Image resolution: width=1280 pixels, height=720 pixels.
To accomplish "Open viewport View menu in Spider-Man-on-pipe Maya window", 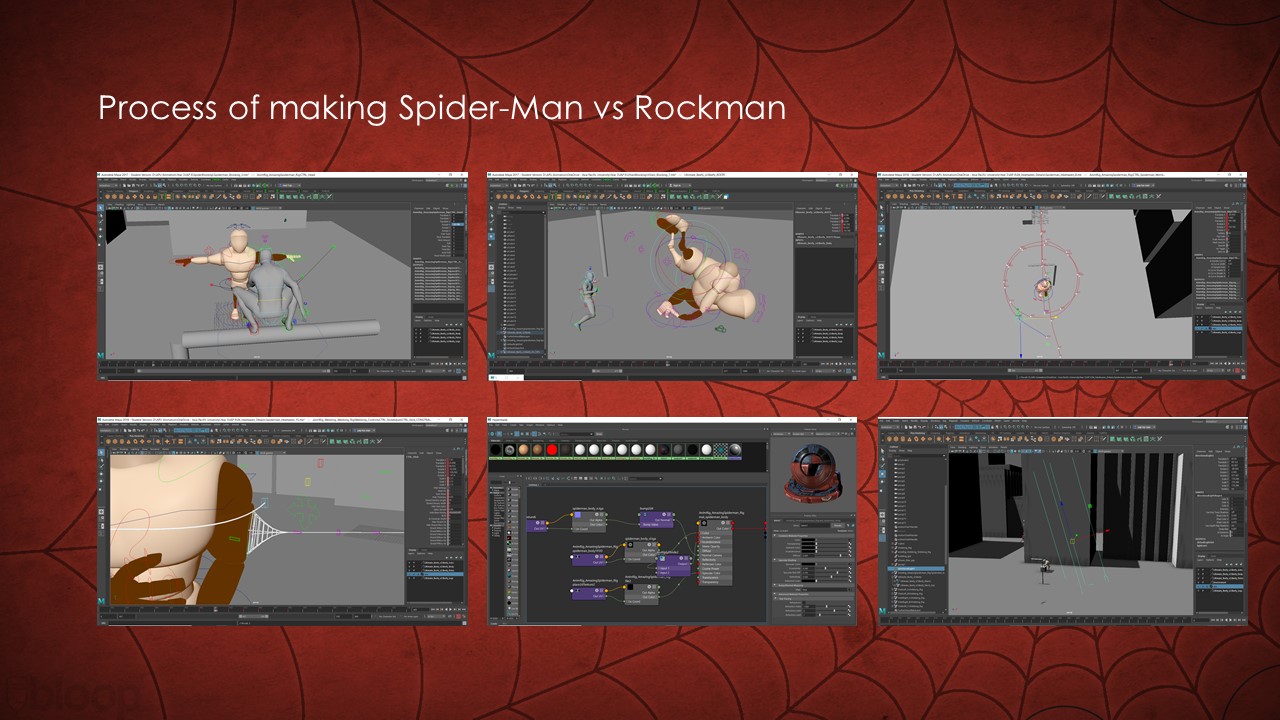I will [x=112, y=204].
